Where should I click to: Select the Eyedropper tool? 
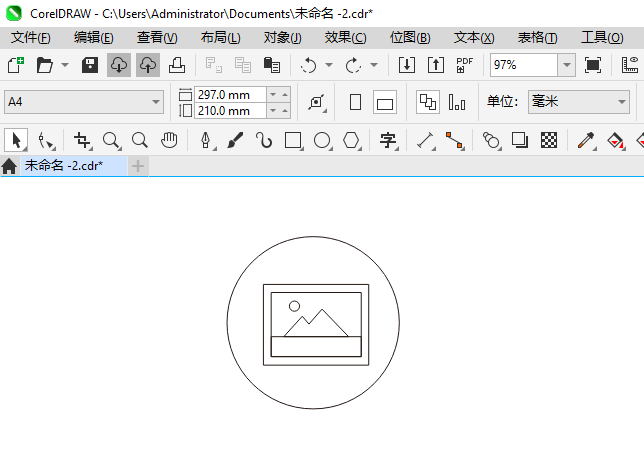(x=586, y=140)
